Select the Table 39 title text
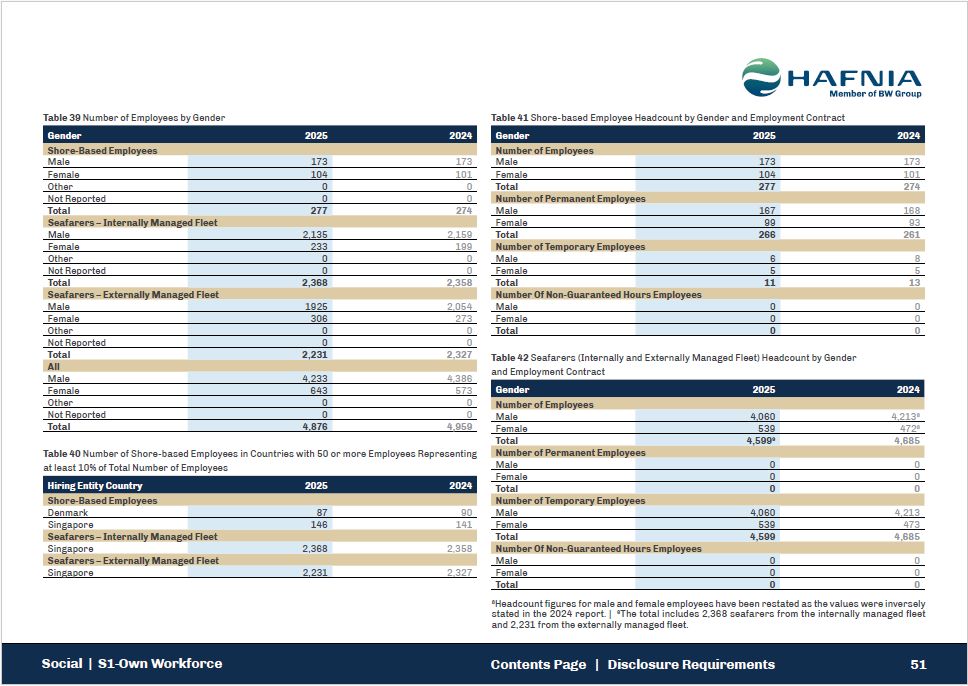968x686 pixels. [134, 118]
